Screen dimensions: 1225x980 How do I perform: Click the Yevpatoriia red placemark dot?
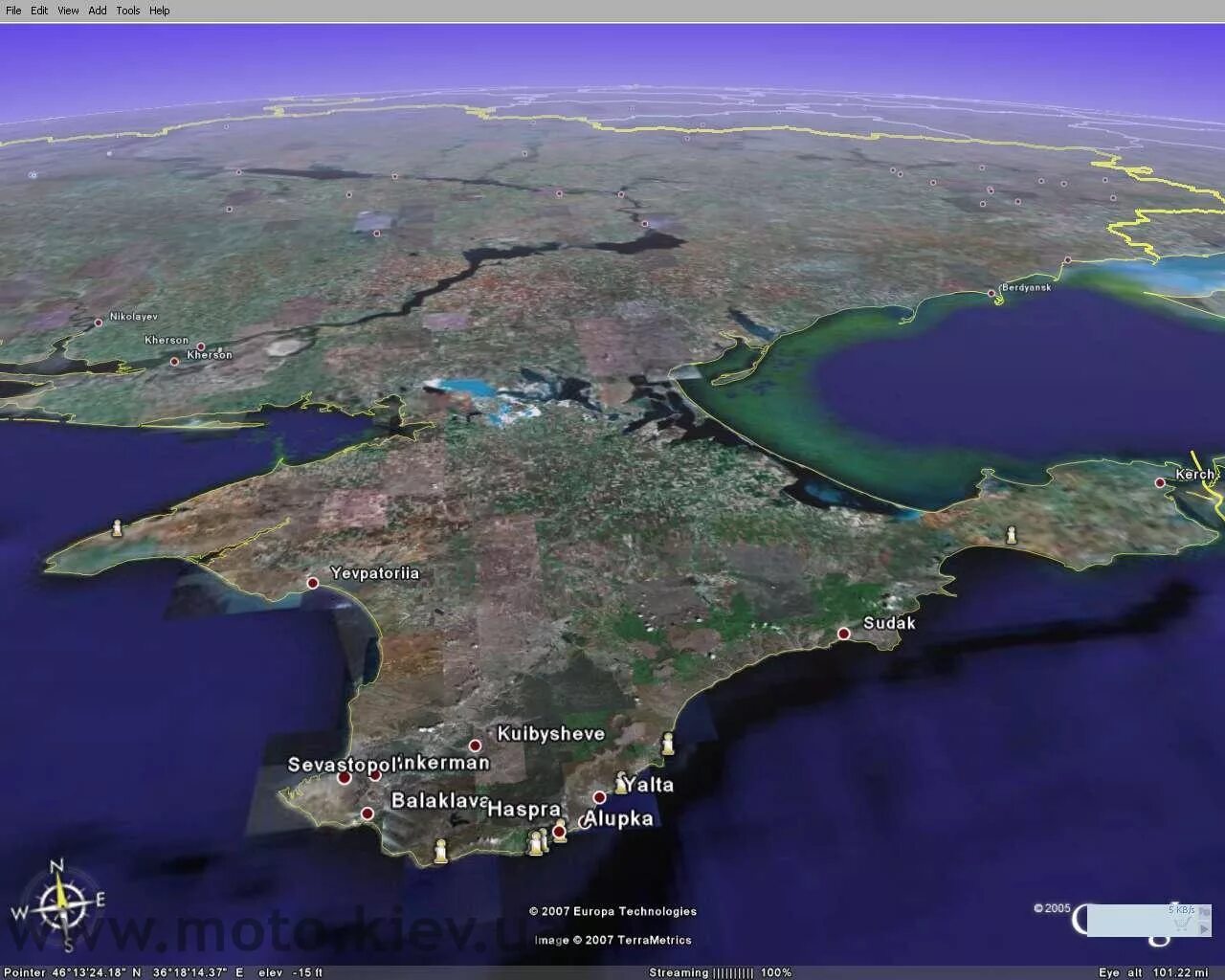point(312,583)
